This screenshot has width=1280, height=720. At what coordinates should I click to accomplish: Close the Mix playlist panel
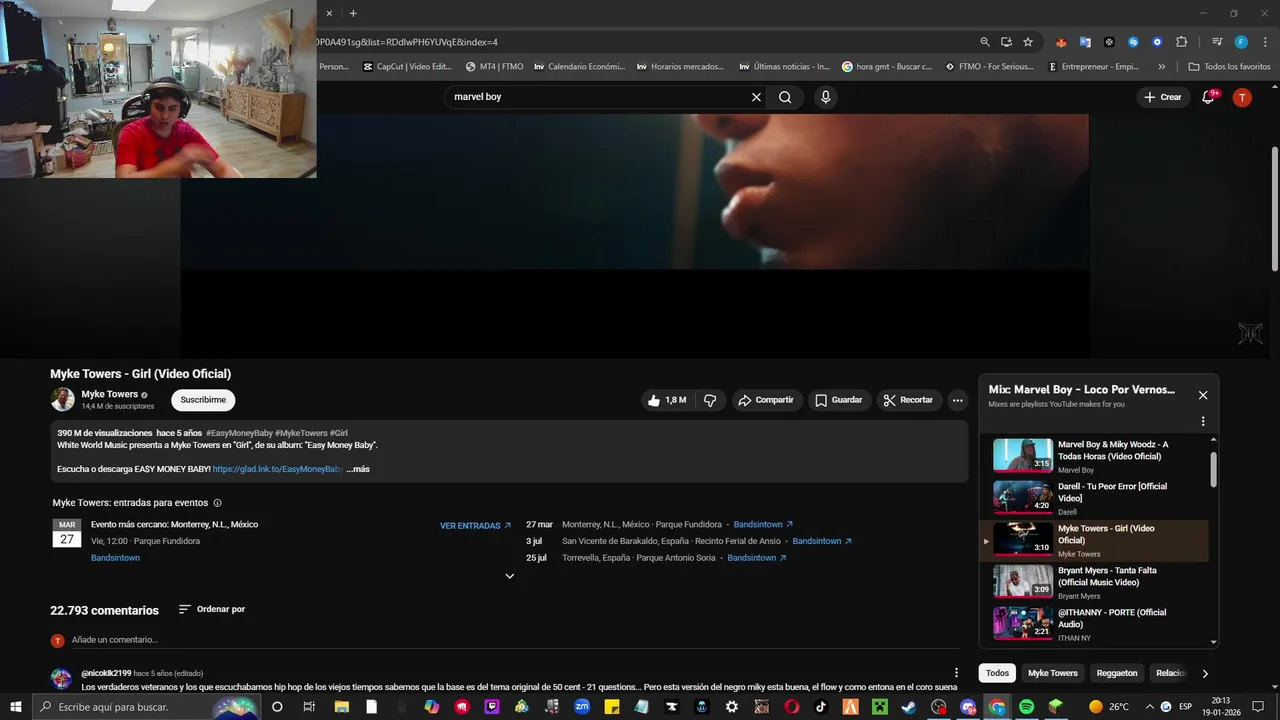pos(1203,395)
